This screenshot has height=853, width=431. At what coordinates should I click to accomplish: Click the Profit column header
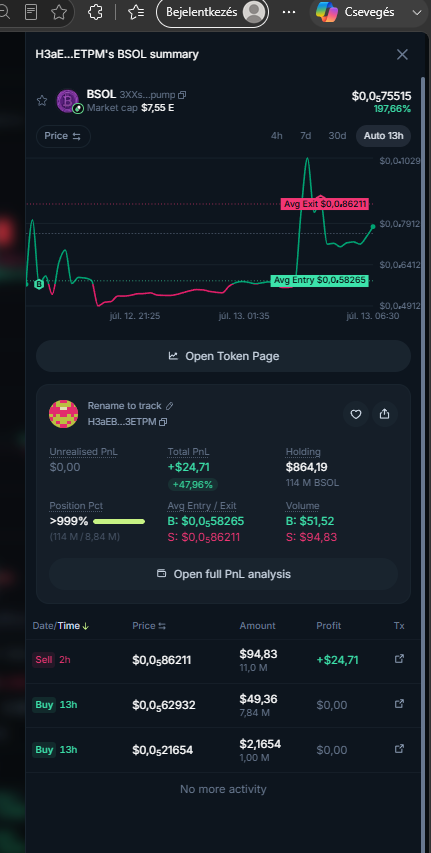329,626
